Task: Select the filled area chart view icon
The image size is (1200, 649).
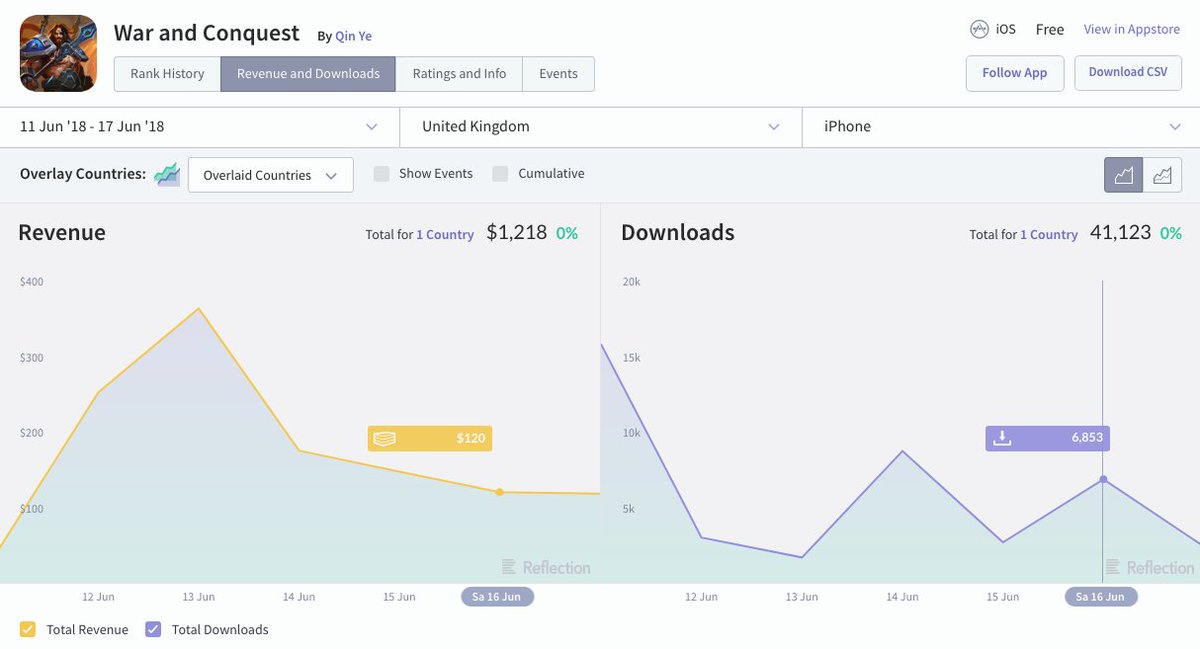Action: tap(1124, 175)
